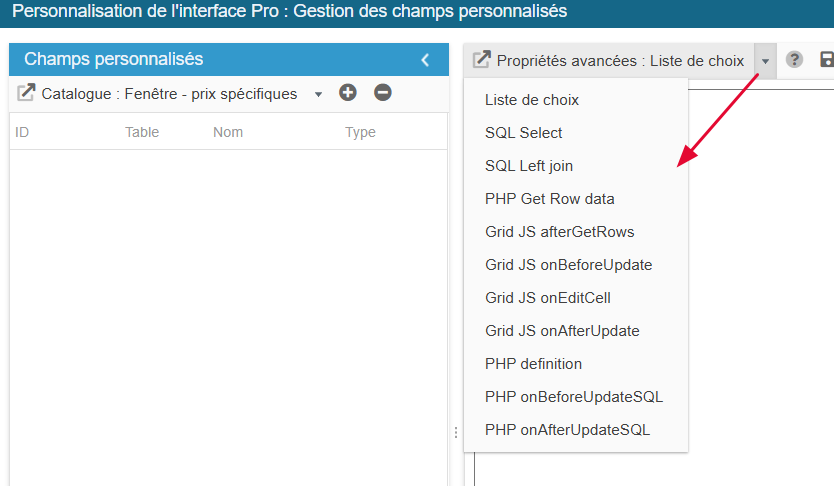Click the help question mark icon
834x486 pixels.
(795, 60)
